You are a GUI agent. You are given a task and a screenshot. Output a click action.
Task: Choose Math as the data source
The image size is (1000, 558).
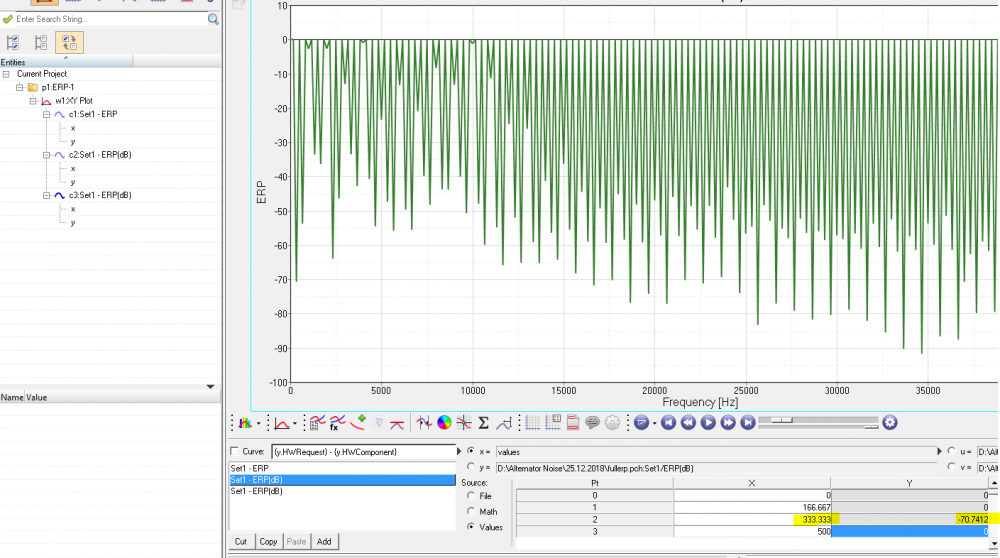coord(471,511)
